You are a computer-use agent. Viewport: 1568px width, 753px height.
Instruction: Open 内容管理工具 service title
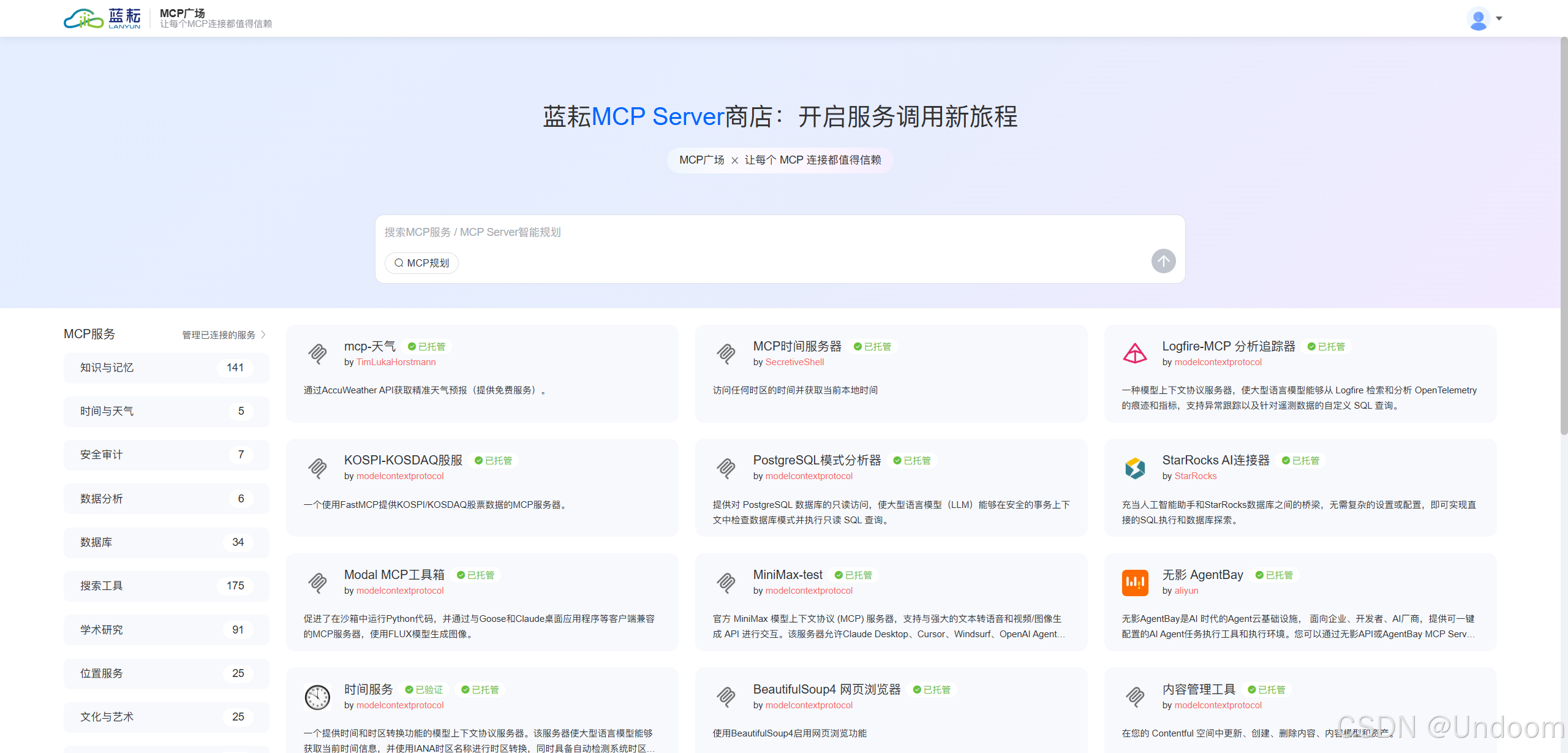pos(1199,690)
